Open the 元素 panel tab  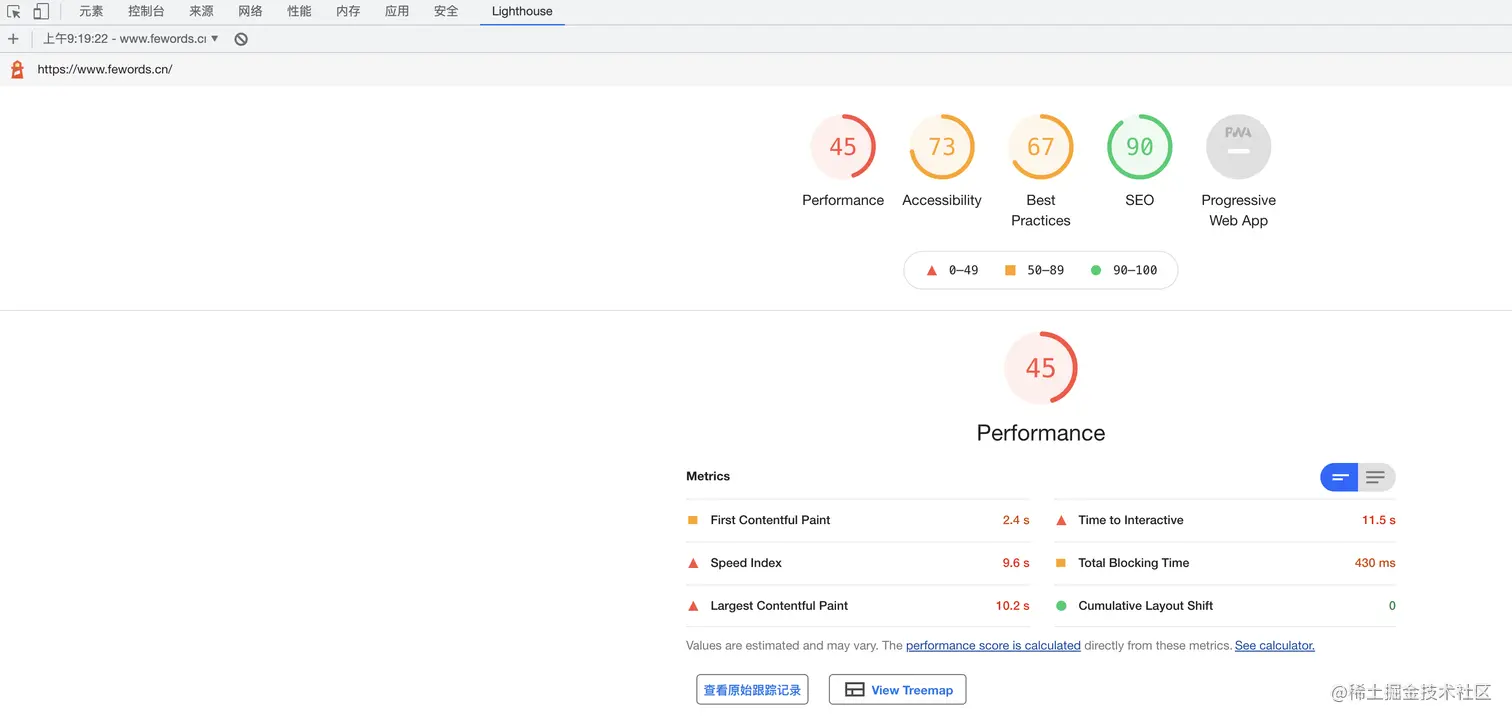tap(91, 11)
